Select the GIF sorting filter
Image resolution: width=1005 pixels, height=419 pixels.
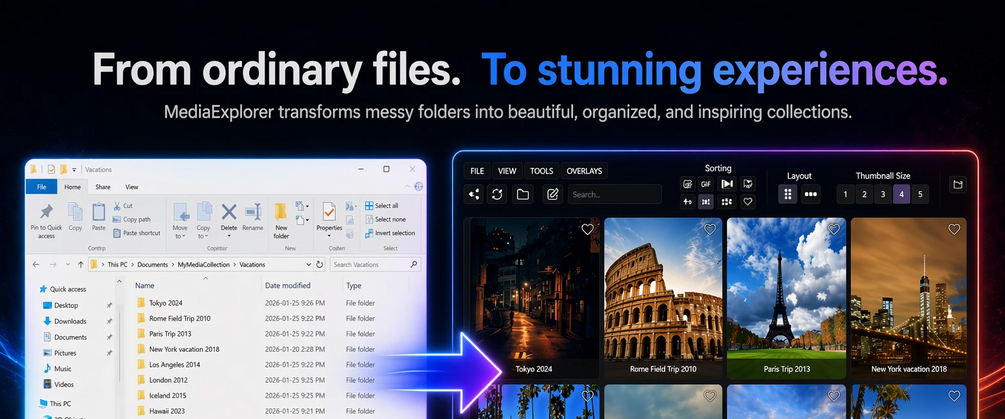coord(706,184)
